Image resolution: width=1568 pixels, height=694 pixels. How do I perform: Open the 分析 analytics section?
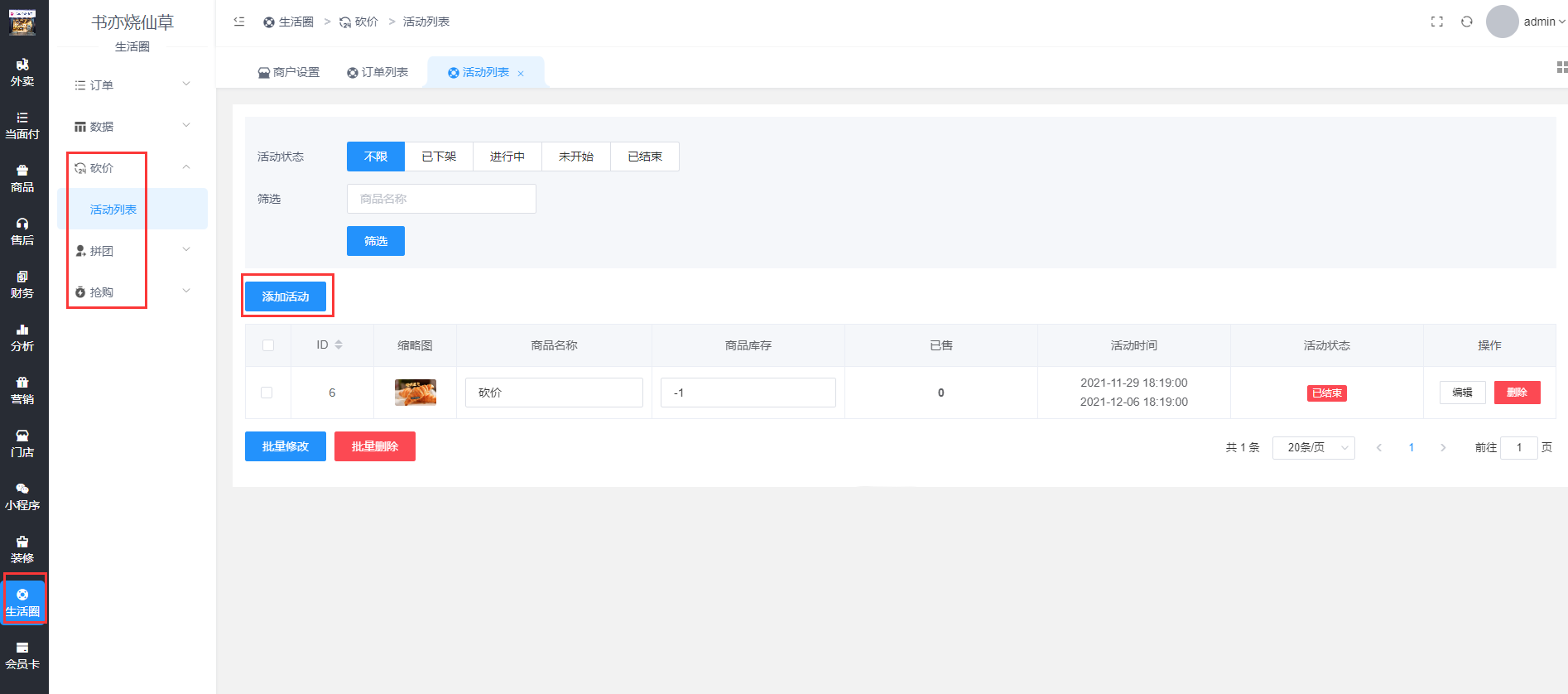pos(22,338)
